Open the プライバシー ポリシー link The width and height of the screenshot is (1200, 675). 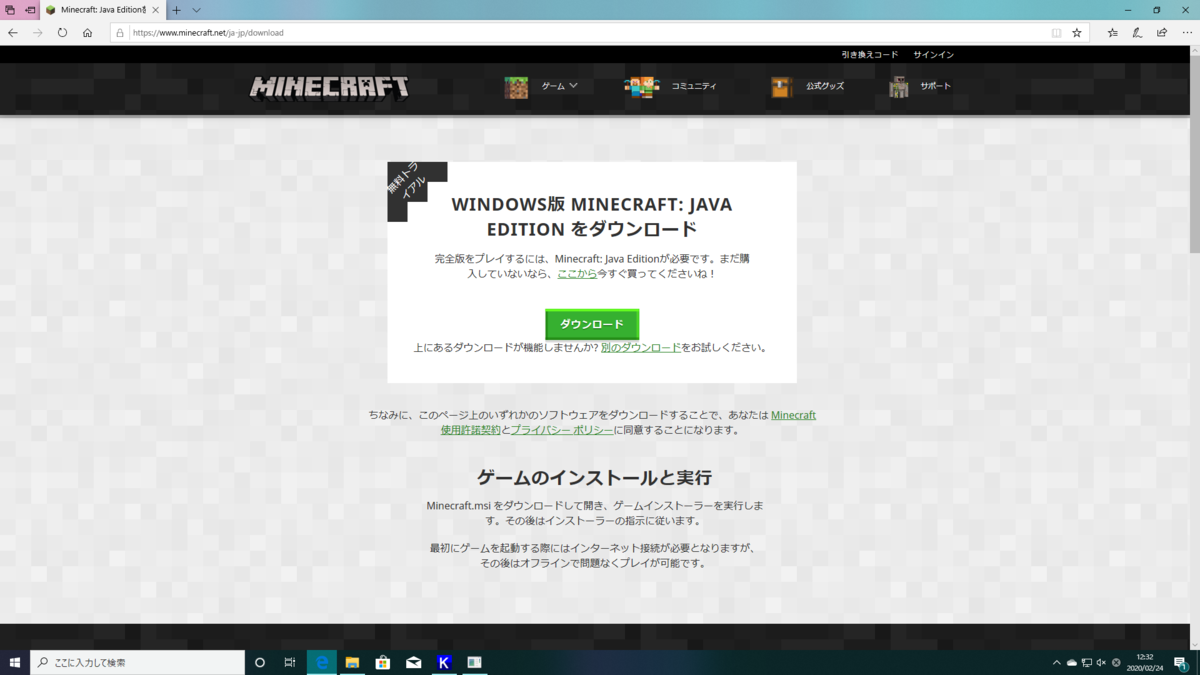pyautogui.click(x=562, y=430)
